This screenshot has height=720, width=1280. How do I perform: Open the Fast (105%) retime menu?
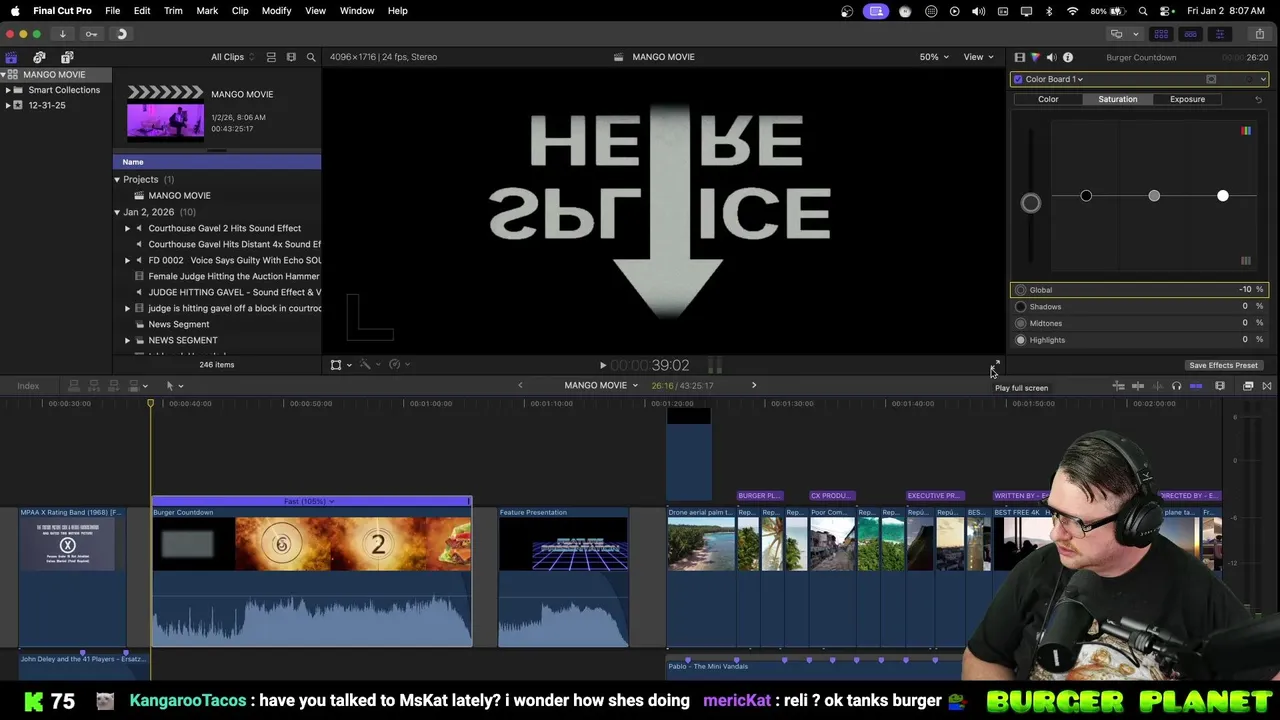[x=309, y=501]
